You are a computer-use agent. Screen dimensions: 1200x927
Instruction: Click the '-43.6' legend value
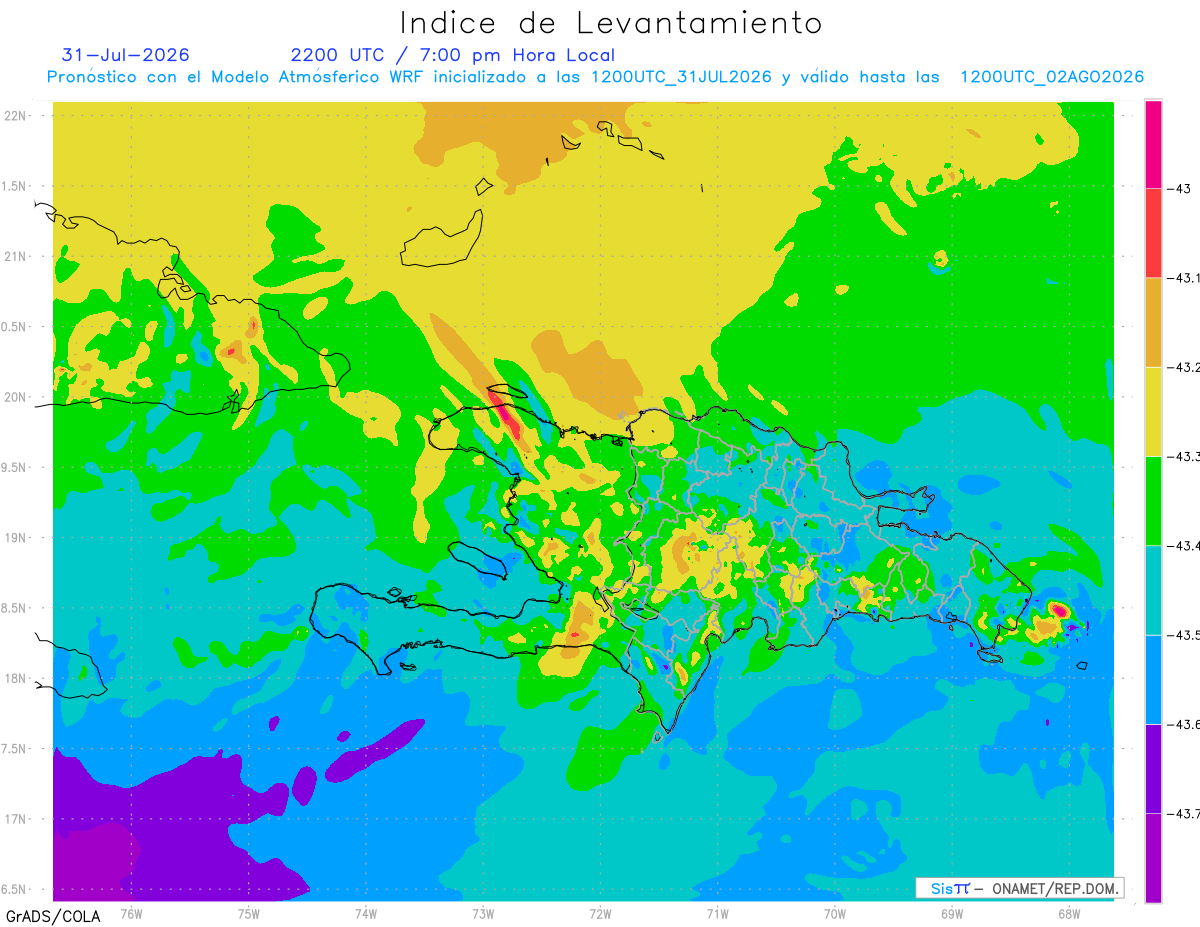pos(1184,724)
